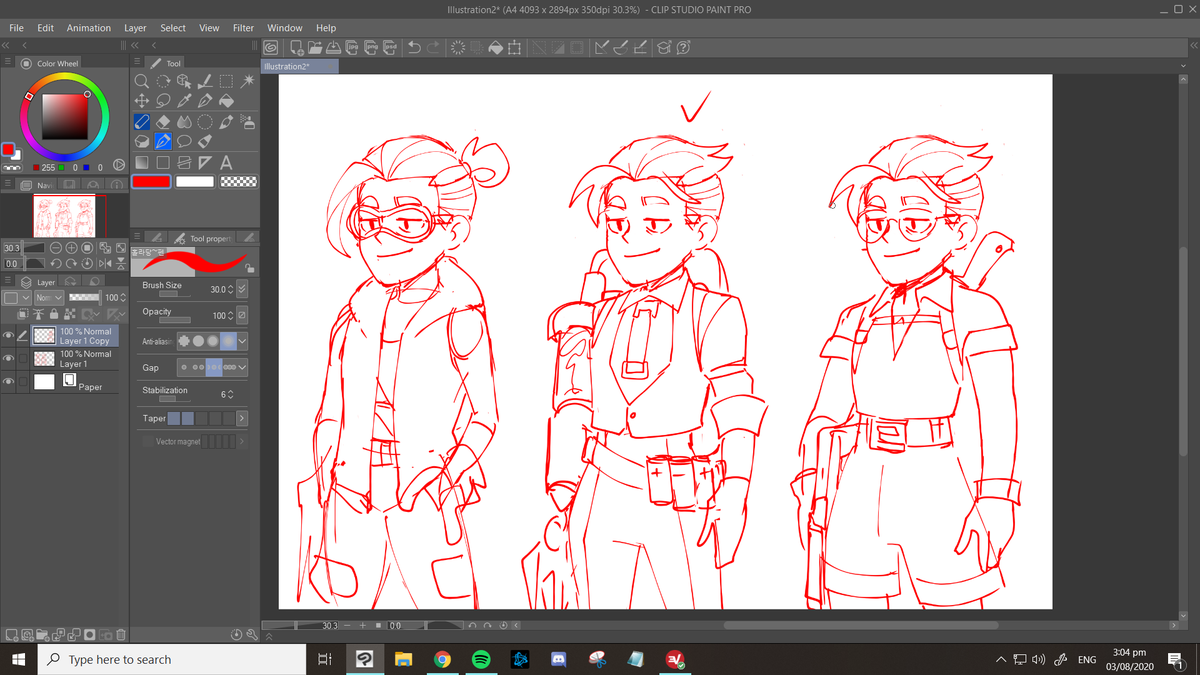This screenshot has height=675, width=1200.
Task: Export as png from command bar
Action: click(371, 47)
